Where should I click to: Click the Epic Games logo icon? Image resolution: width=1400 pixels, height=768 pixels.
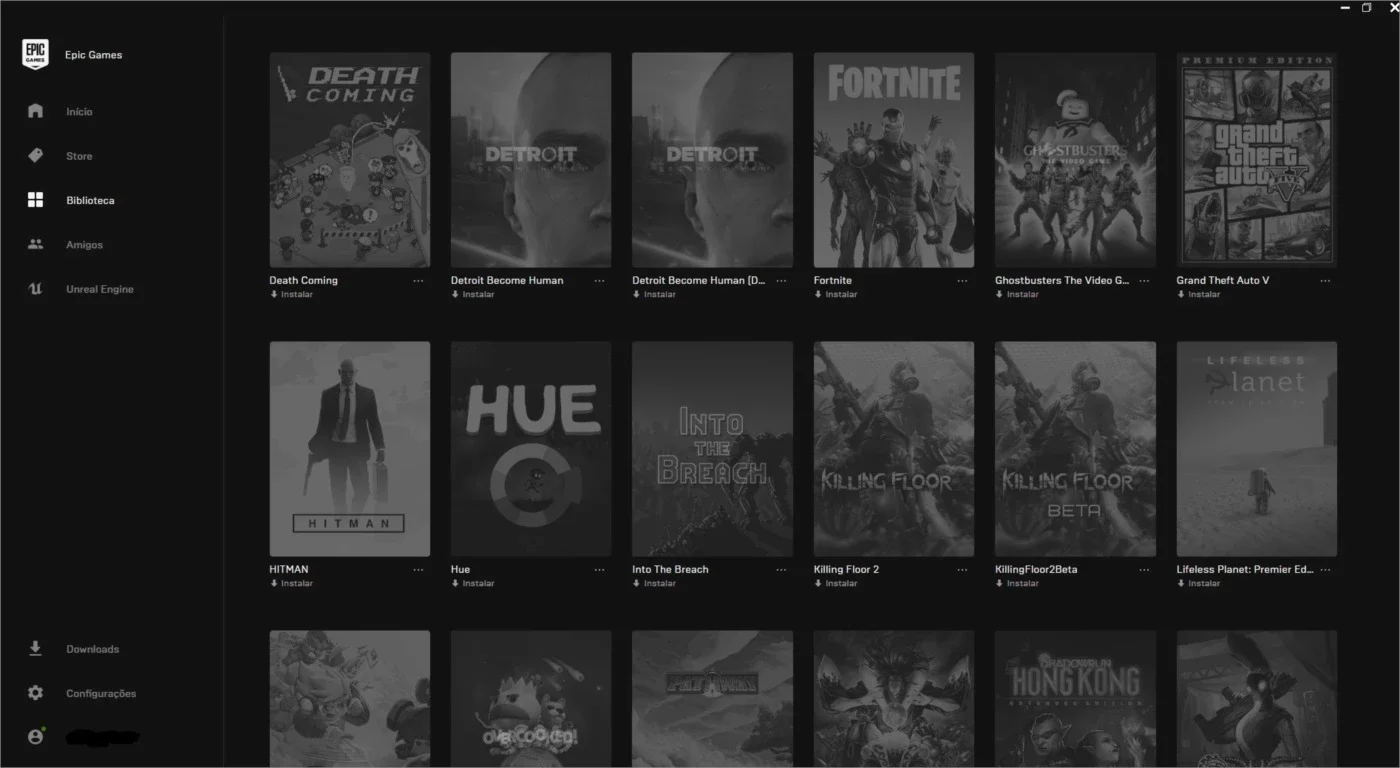pos(35,54)
